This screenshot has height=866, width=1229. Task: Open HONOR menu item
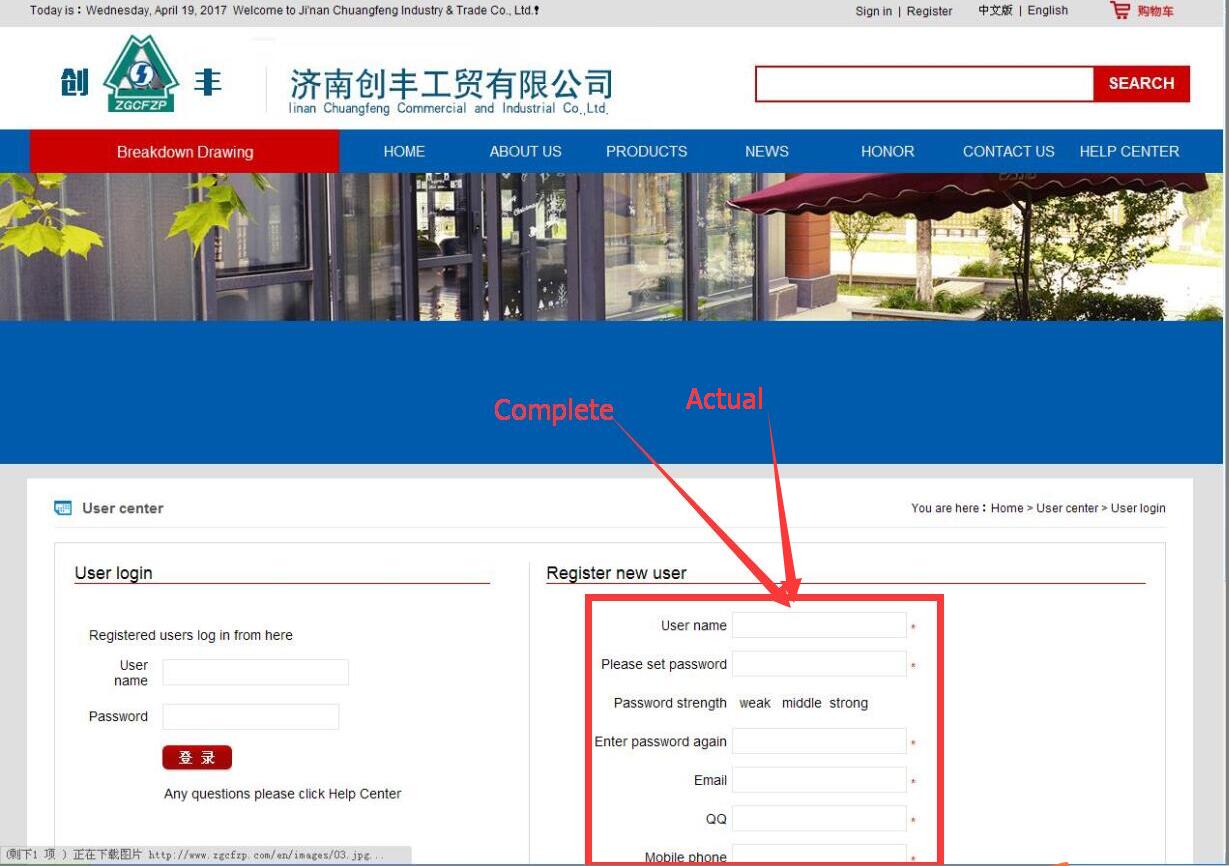(887, 152)
